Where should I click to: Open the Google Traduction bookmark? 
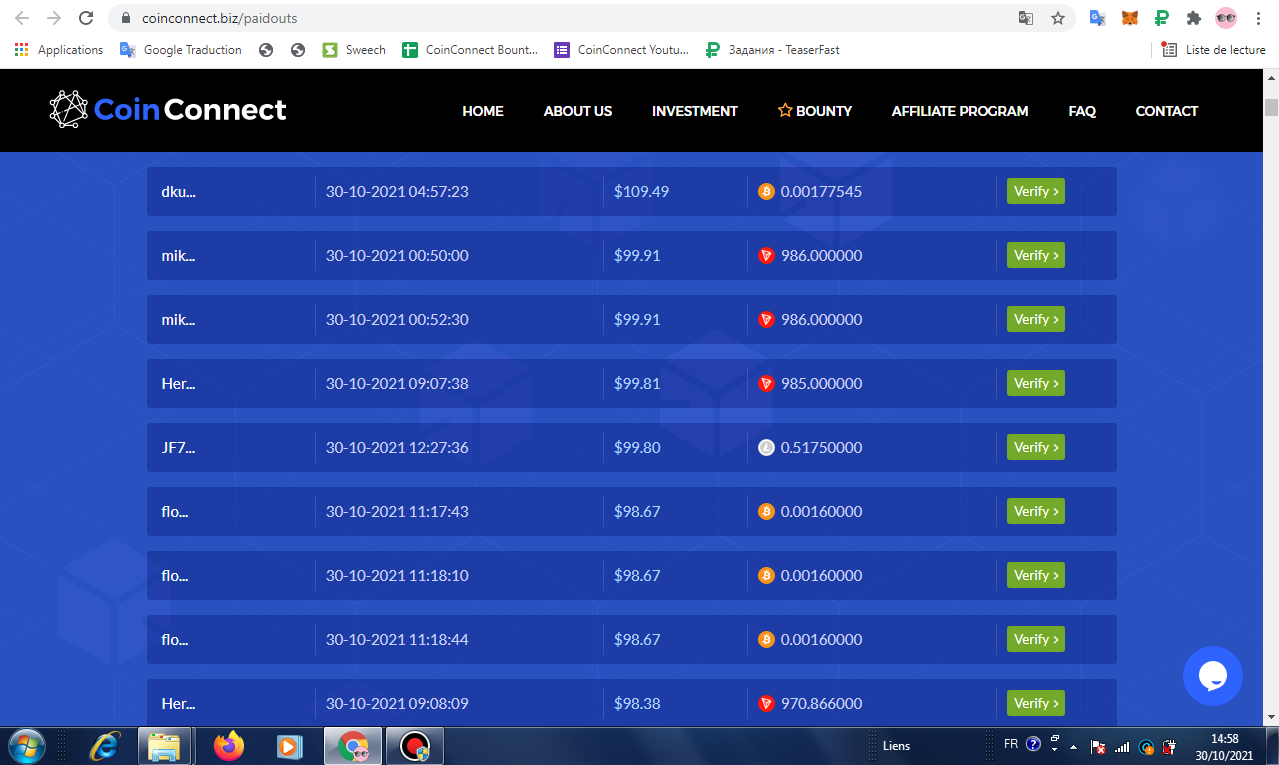[181, 50]
